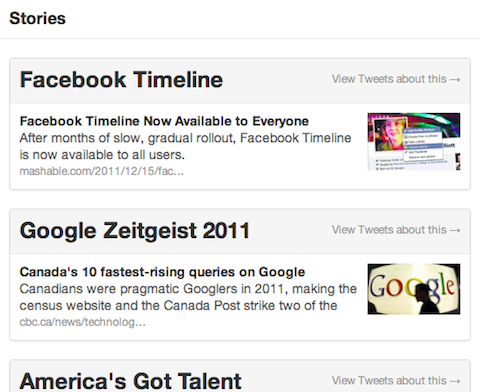Click arrow icon beside Google Zeitgeist tweets link
The height and width of the screenshot is (392, 480).
click(x=455, y=230)
